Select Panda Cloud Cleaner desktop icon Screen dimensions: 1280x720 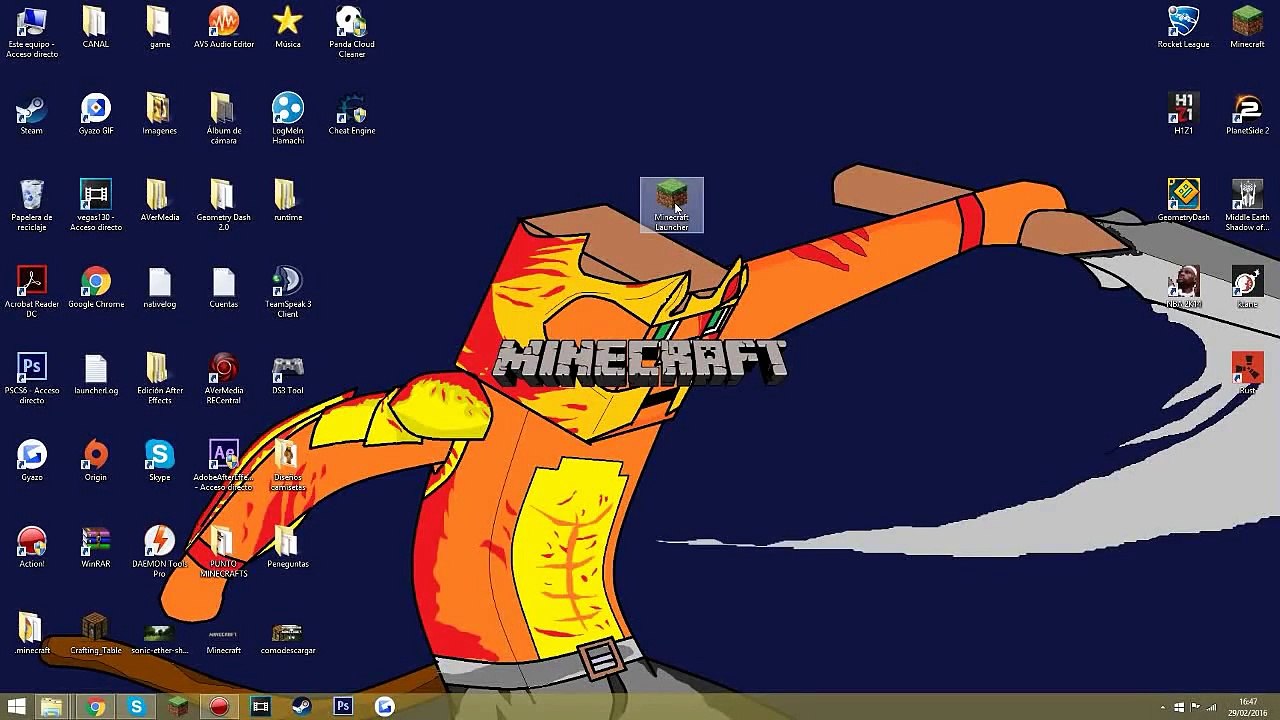click(351, 32)
